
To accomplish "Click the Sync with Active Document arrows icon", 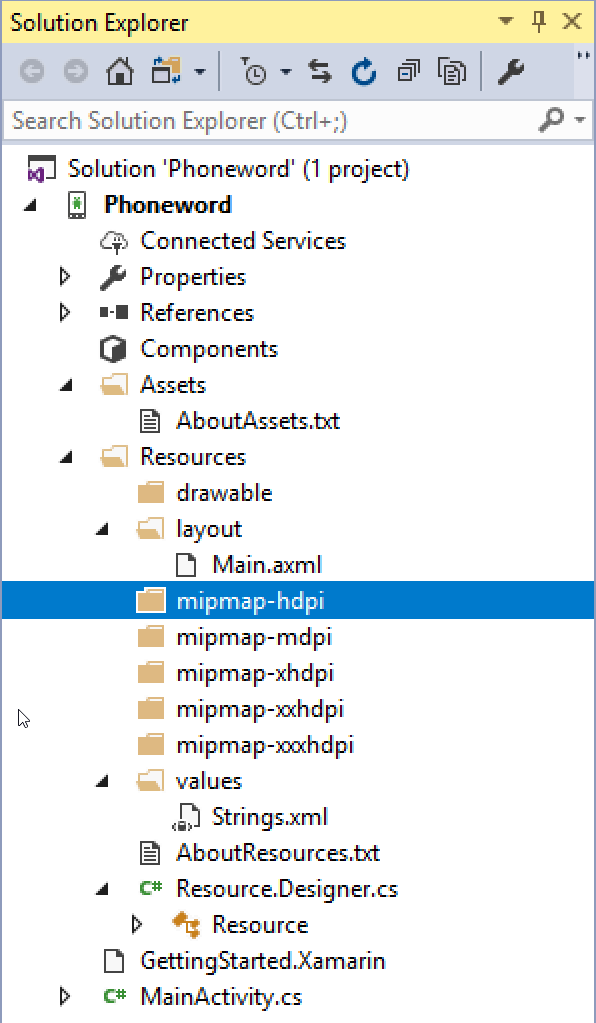I will click(320, 71).
